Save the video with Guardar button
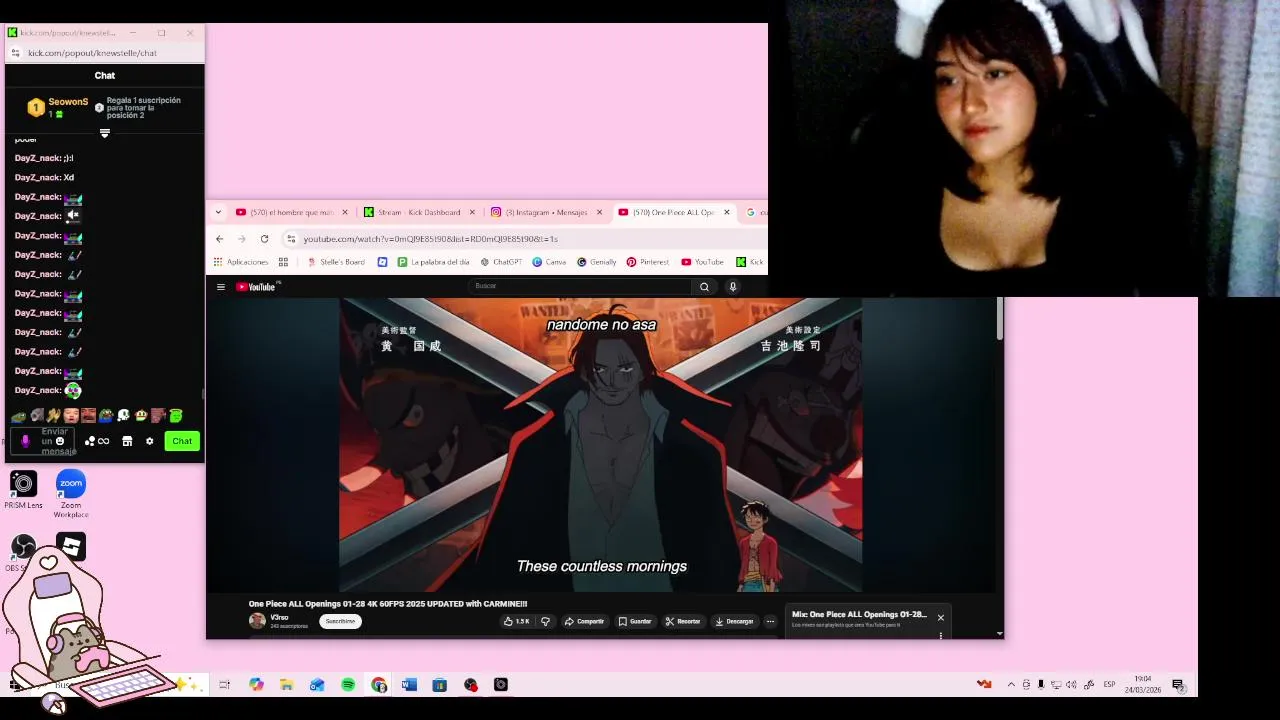 click(x=635, y=621)
